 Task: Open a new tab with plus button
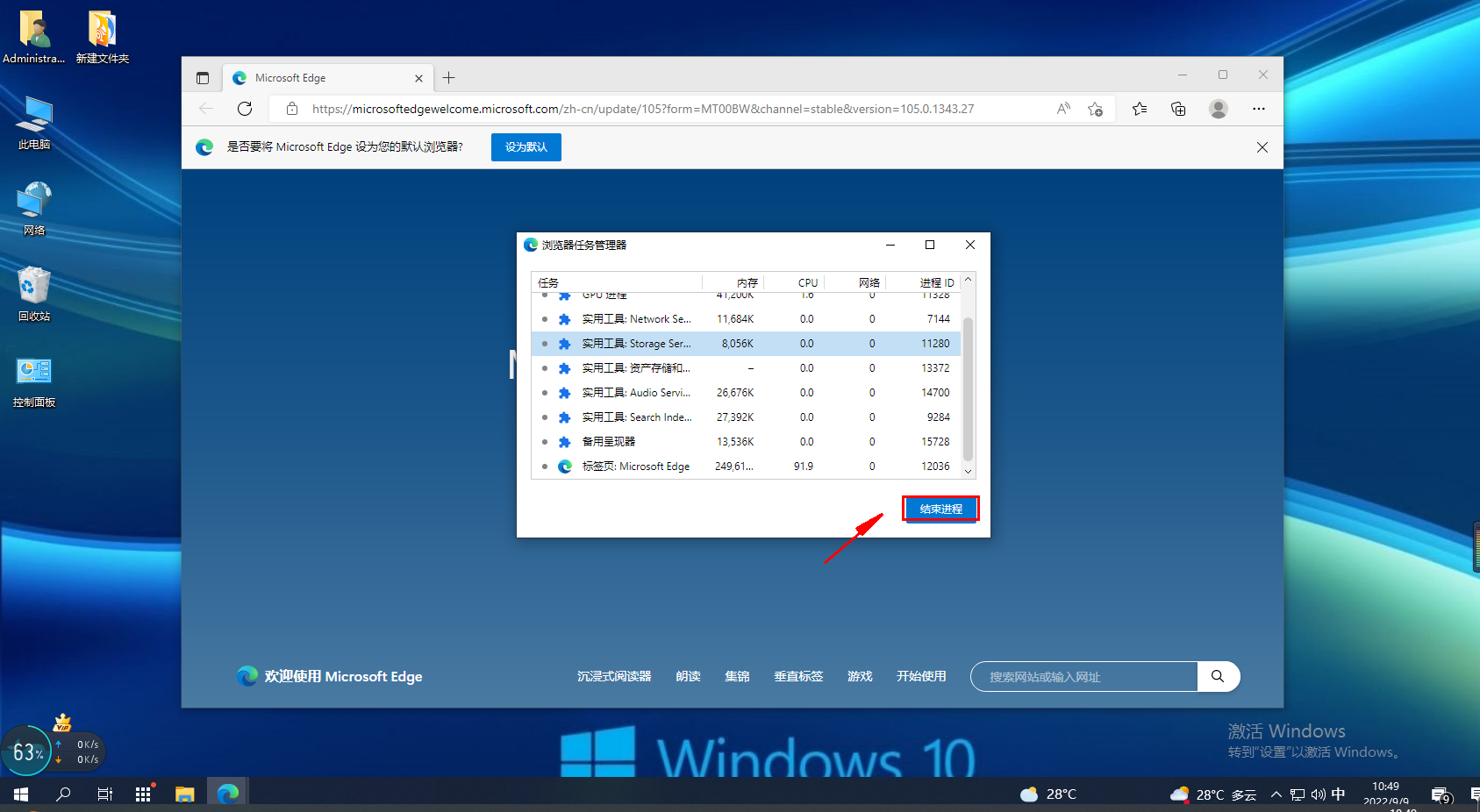(448, 78)
